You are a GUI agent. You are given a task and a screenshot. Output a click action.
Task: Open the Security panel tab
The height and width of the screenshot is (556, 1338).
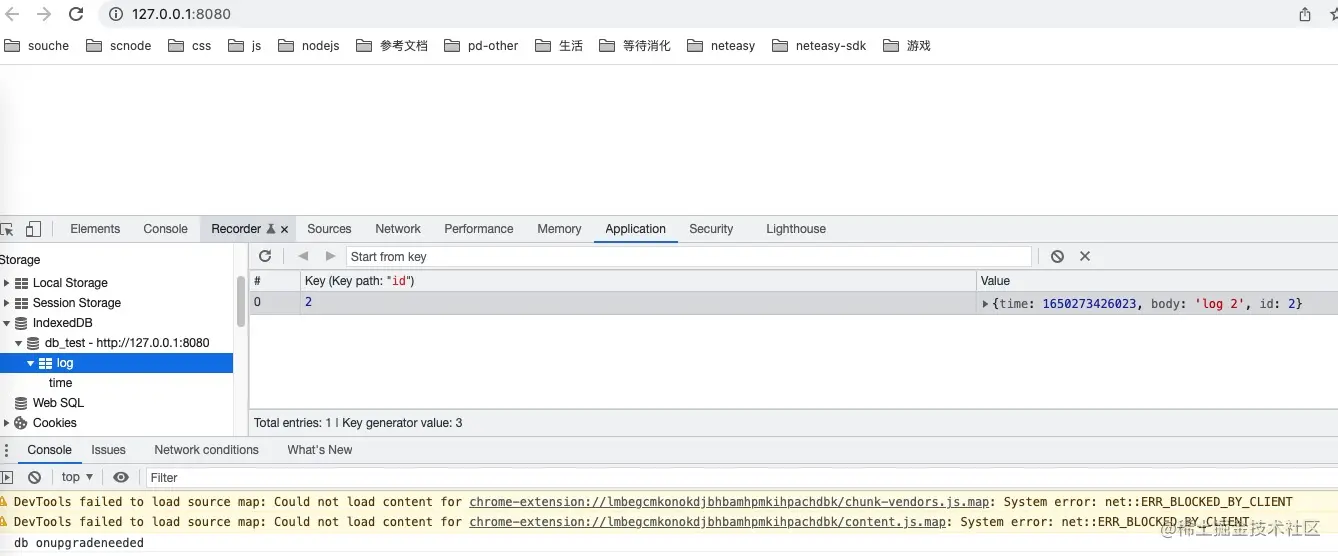tap(711, 229)
